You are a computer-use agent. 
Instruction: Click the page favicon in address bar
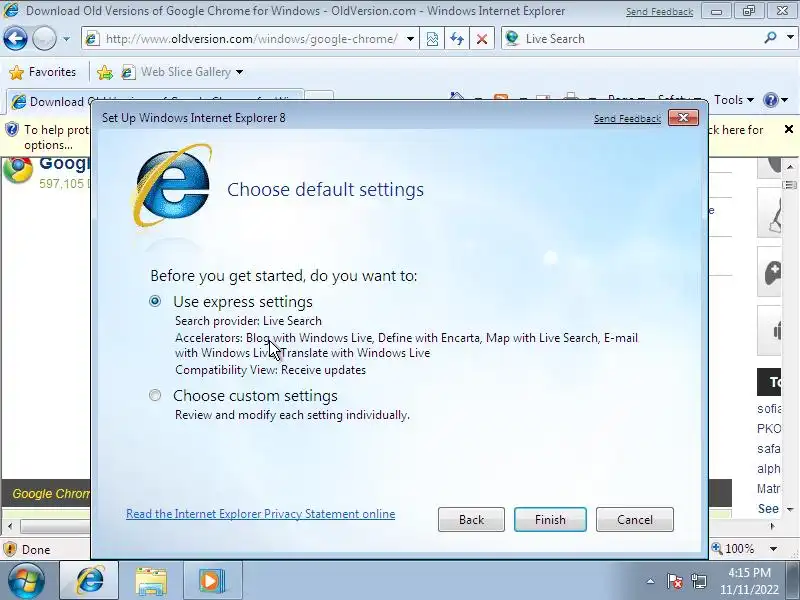tap(92, 39)
